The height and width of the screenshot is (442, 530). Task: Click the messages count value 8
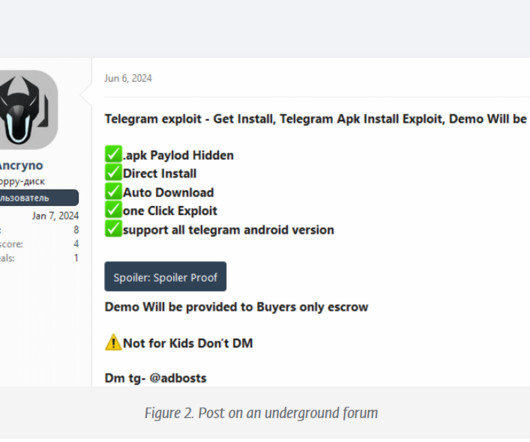tap(76, 230)
